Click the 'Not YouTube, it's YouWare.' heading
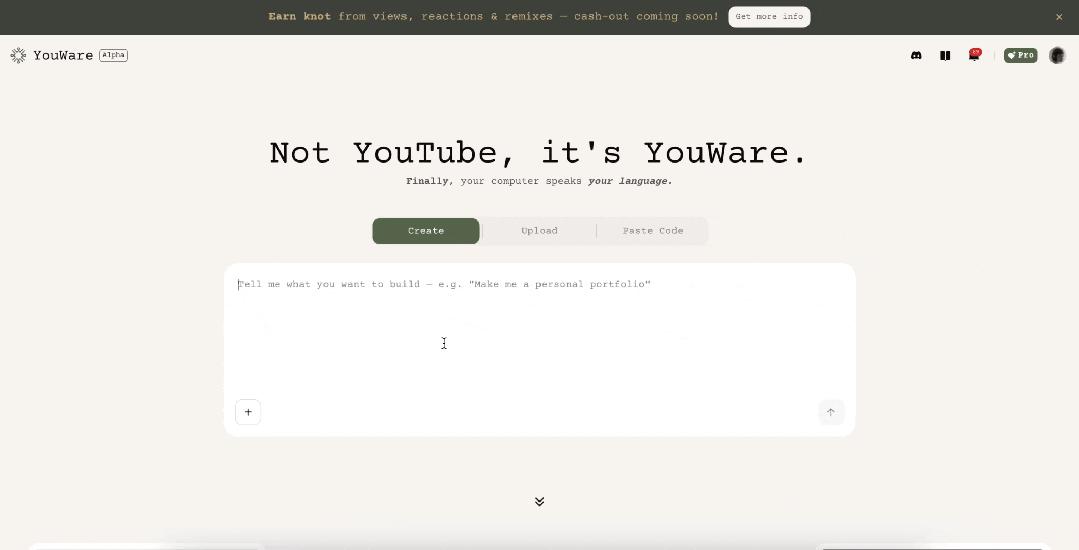Image resolution: width=1079 pixels, height=550 pixels. 538,153
